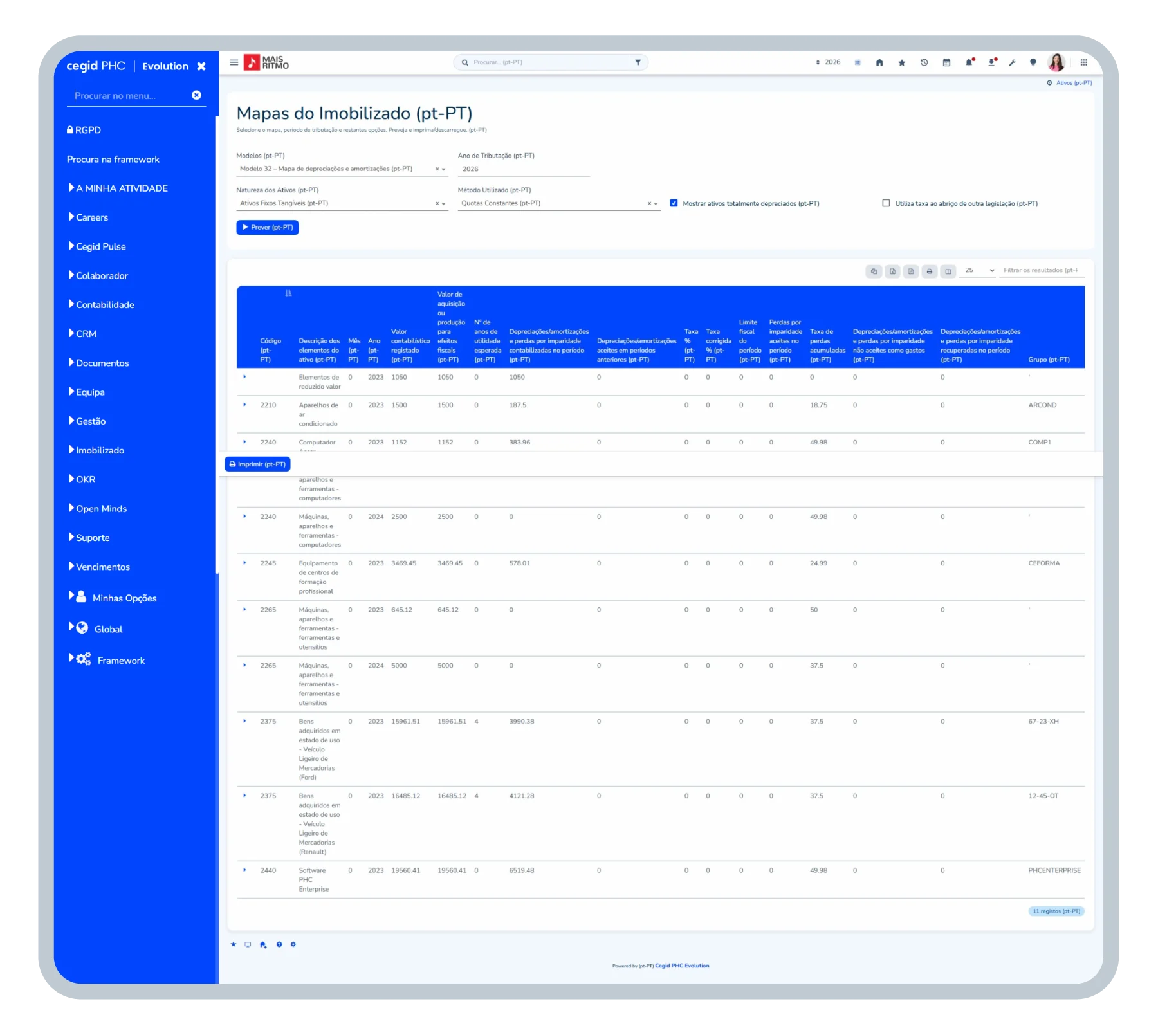The height and width of the screenshot is (1035, 1176).
Task: Go to the home page icon
Action: (x=879, y=62)
